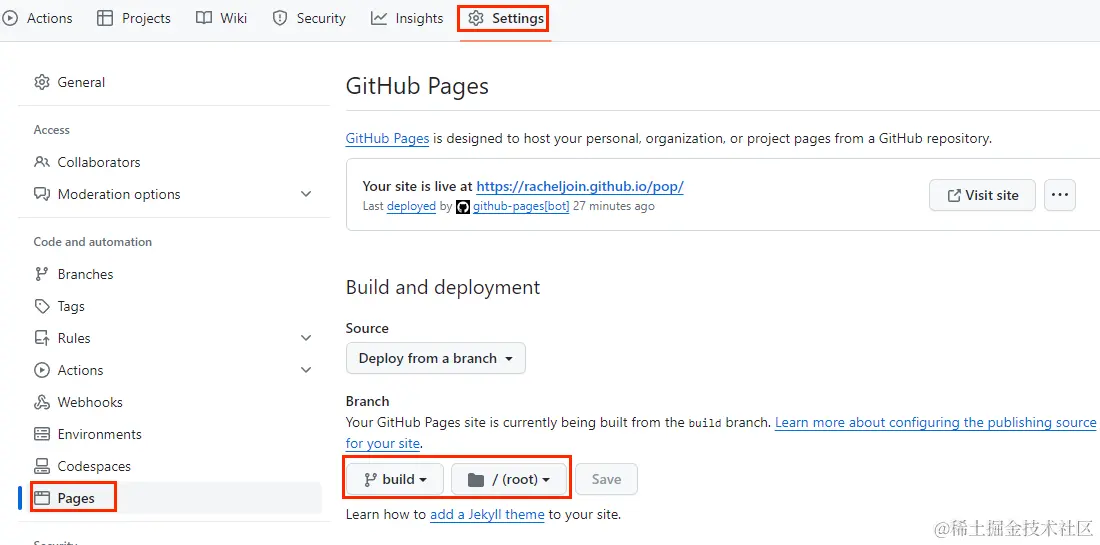Expand the Actions settings chevron
1100x545 pixels.
pyautogui.click(x=306, y=370)
